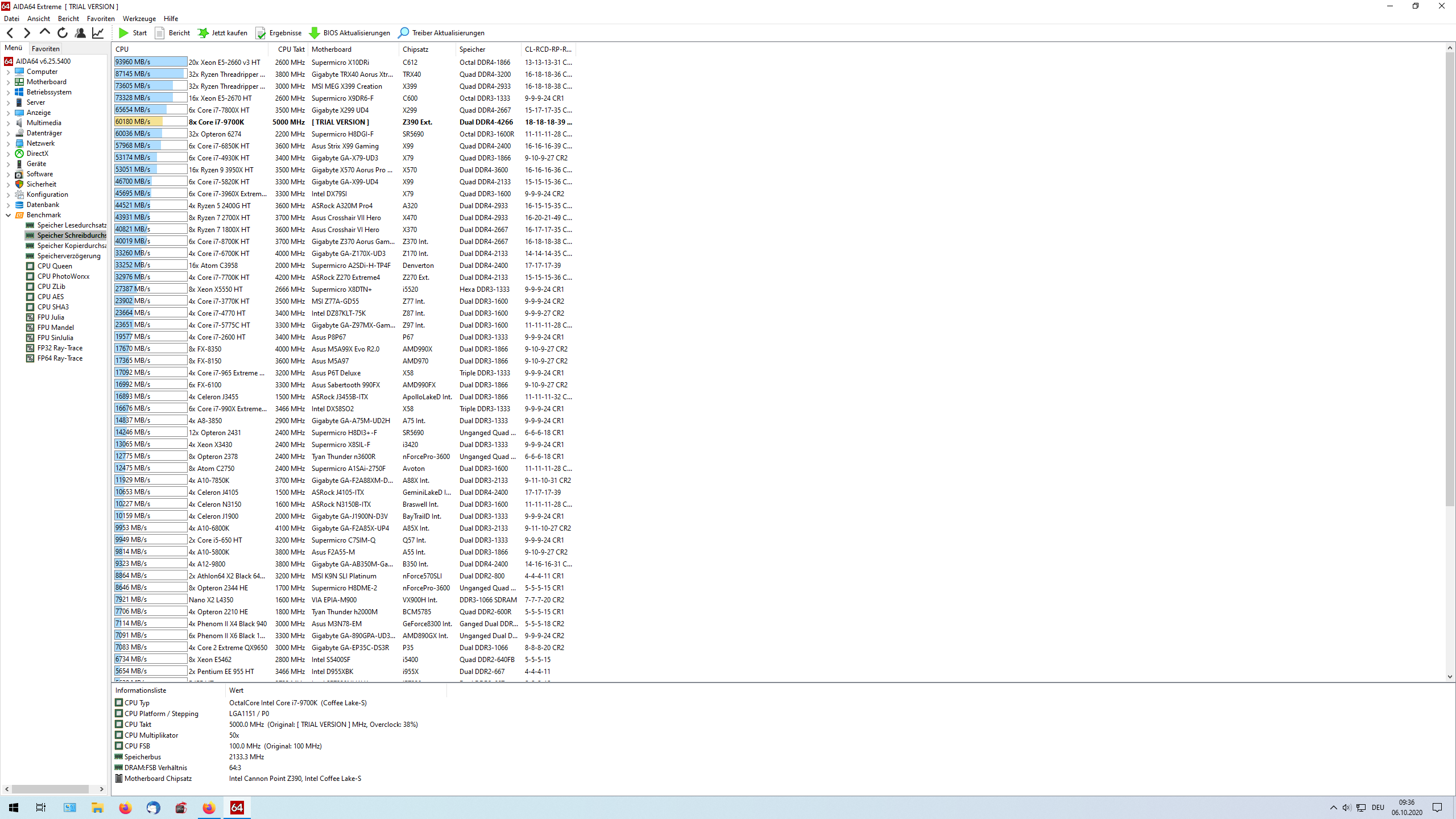Select Speicher Lesedurchsatz benchmark
The image size is (1456, 819).
(72, 225)
